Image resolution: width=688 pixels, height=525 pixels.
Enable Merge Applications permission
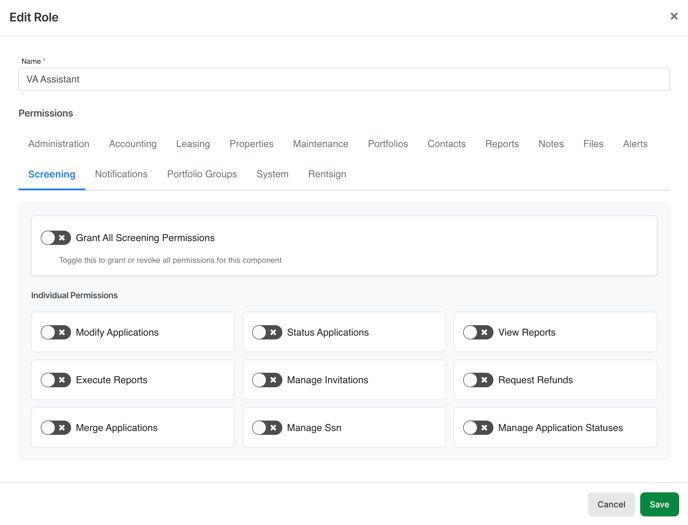click(x=56, y=428)
